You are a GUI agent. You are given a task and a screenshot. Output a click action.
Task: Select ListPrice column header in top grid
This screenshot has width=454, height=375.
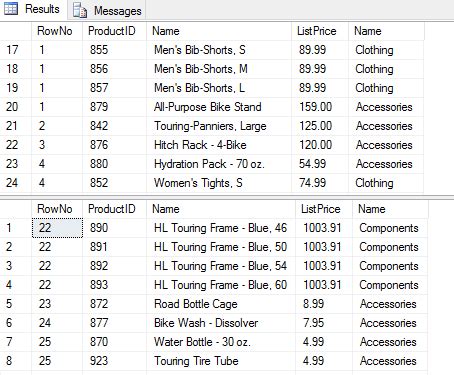tap(320, 31)
